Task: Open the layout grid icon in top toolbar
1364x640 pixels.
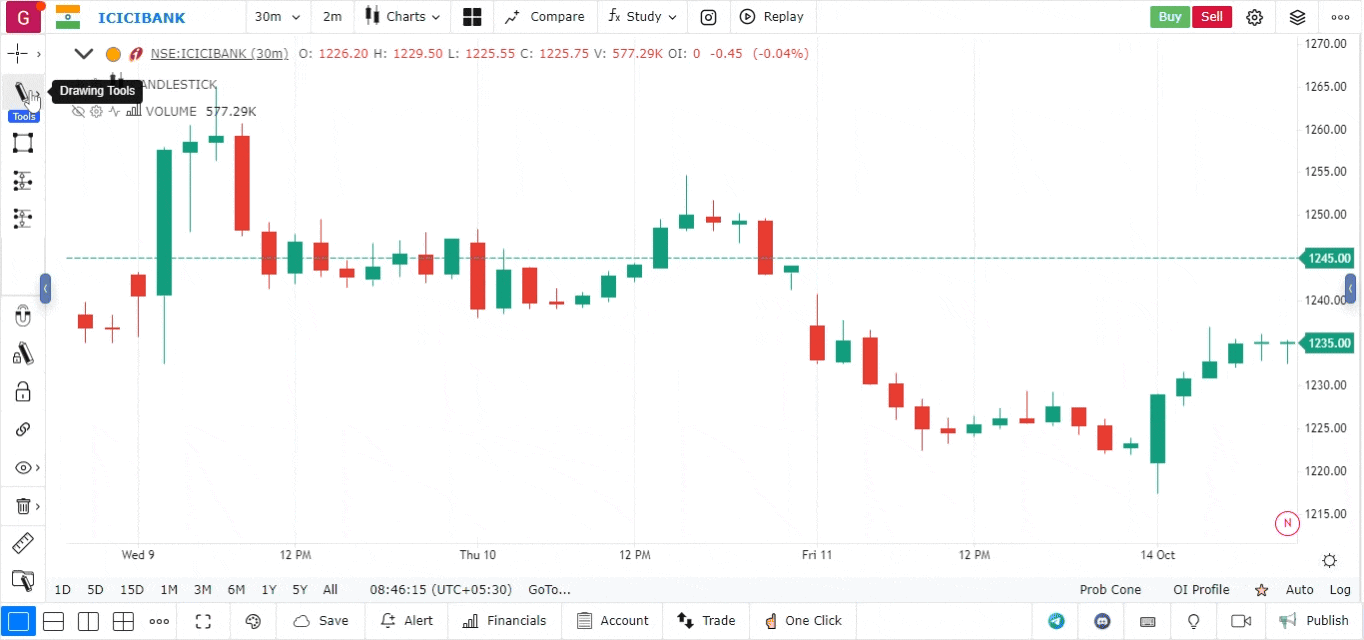Action: (x=472, y=17)
